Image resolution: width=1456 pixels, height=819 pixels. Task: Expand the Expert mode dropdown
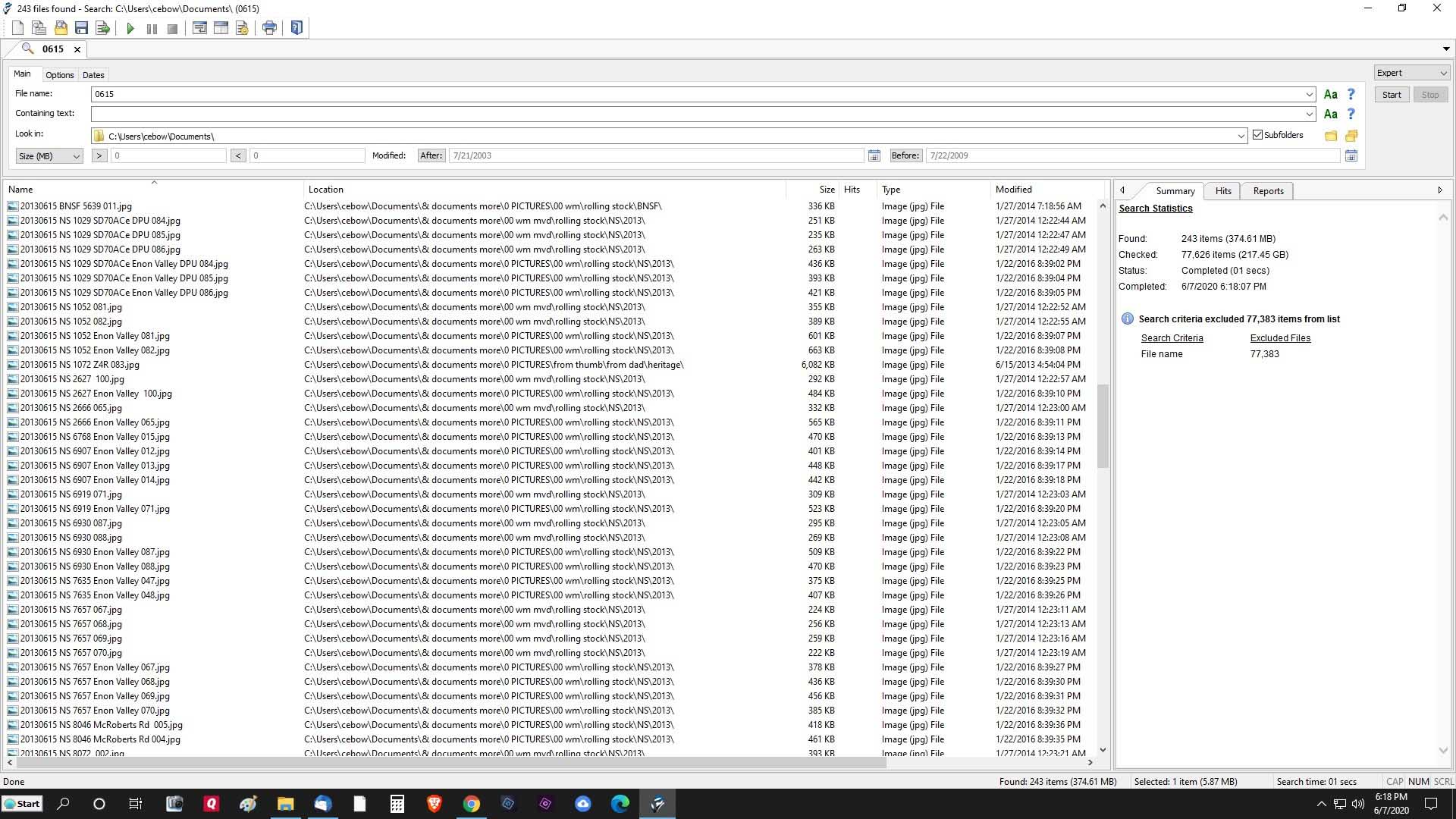1411,73
